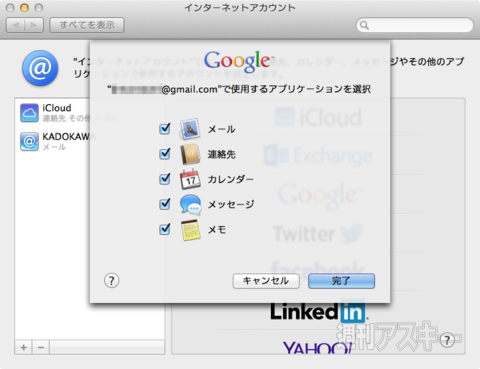Click the gmail.com account prompt text
This screenshot has width=480, height=369.
(x=239, y=89)
